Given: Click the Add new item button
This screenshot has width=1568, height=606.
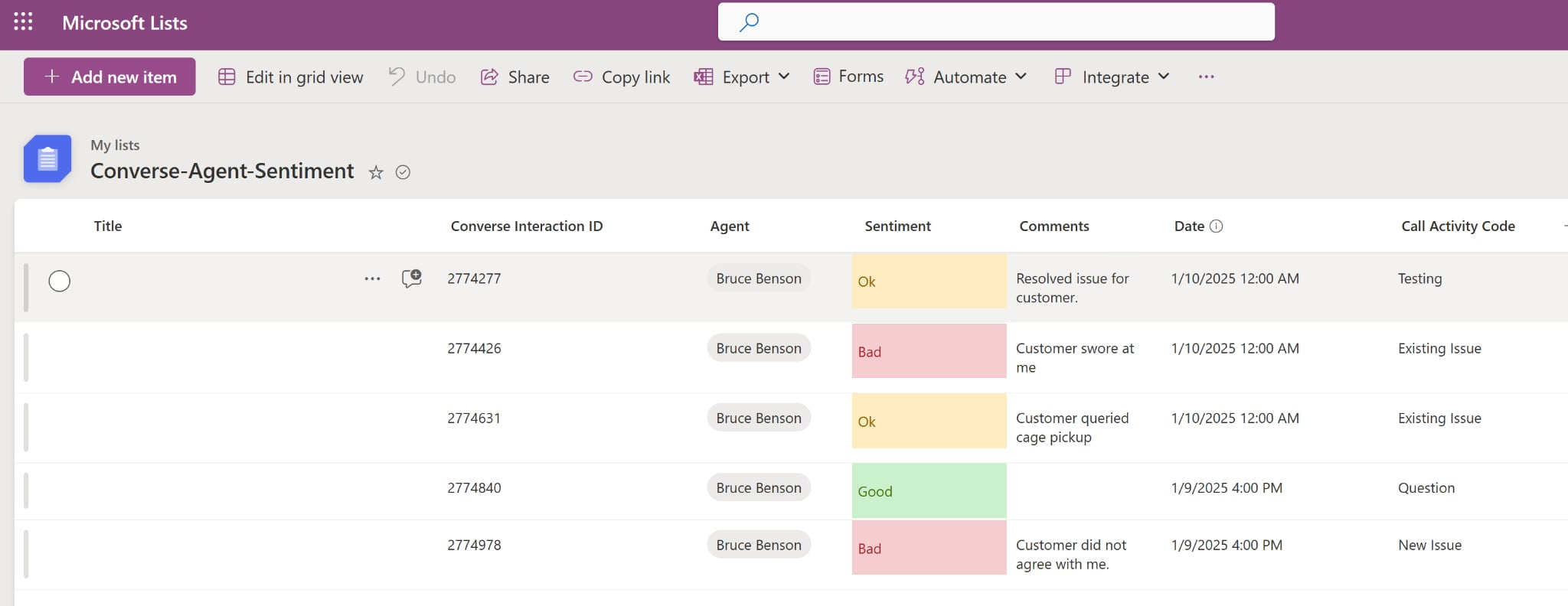Looking at the screenshot, I should 109,77.
